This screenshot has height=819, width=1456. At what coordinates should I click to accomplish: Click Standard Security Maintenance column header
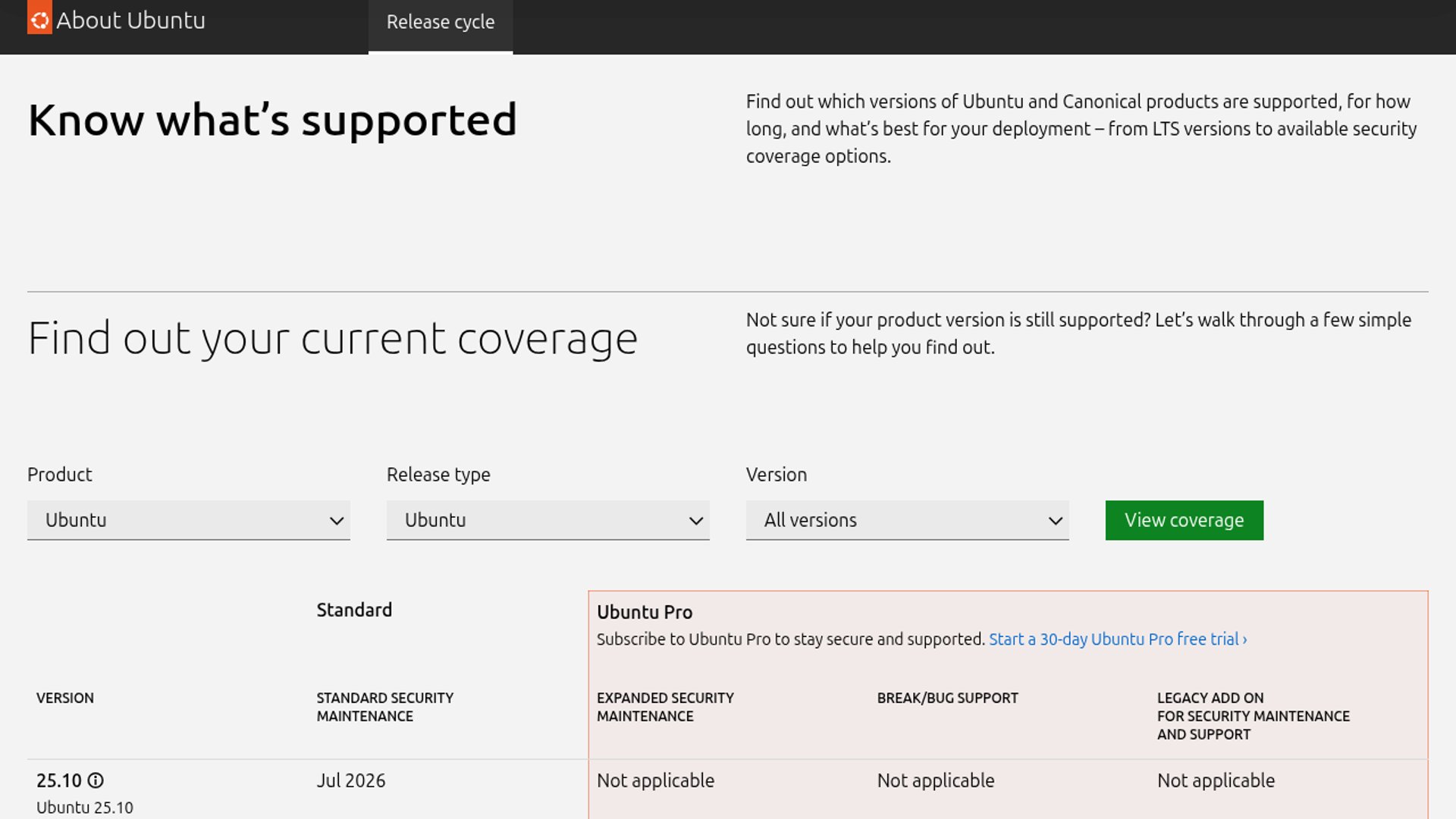(384, 707)
